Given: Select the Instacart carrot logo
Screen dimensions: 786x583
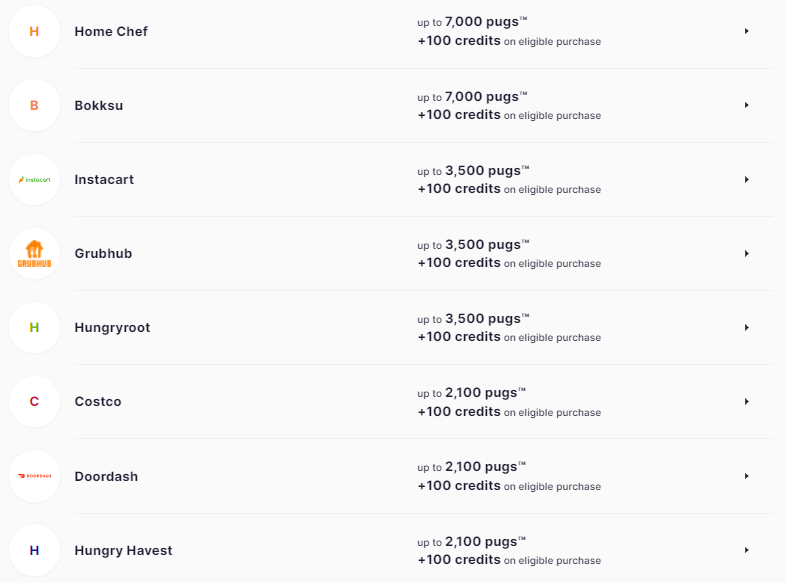Looking at the screenshot, I should 34,180.
